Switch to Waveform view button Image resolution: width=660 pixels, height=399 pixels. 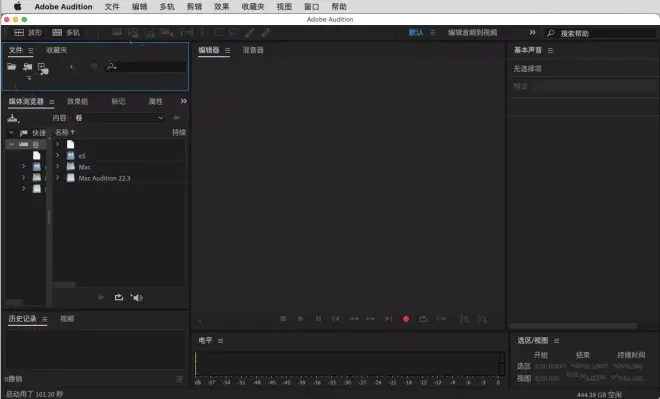coord(28,32)
